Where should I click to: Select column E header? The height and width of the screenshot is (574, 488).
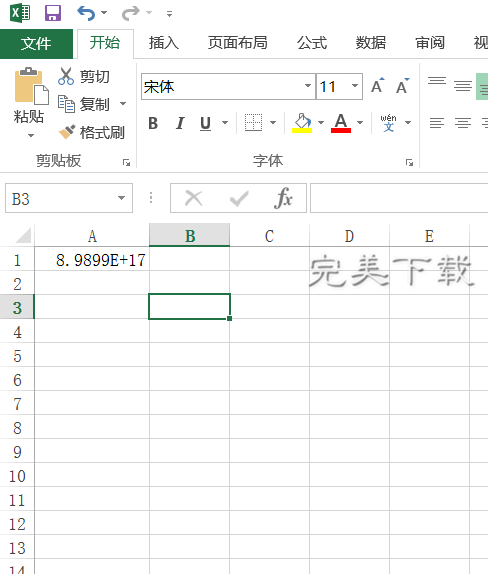pos(429,236)
